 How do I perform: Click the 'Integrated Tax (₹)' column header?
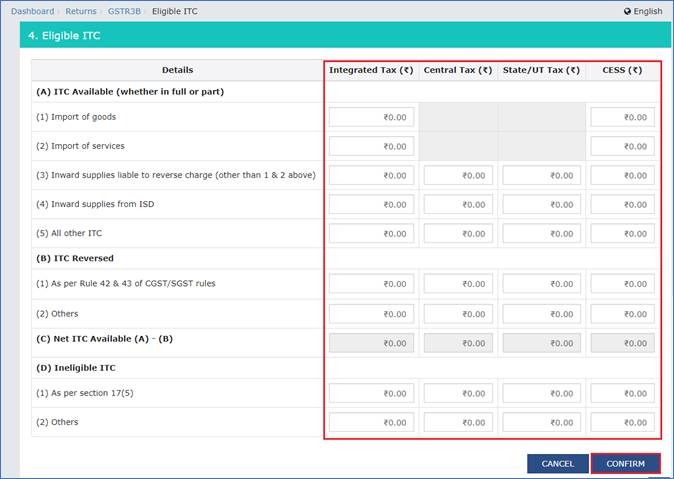pos(371,70)
